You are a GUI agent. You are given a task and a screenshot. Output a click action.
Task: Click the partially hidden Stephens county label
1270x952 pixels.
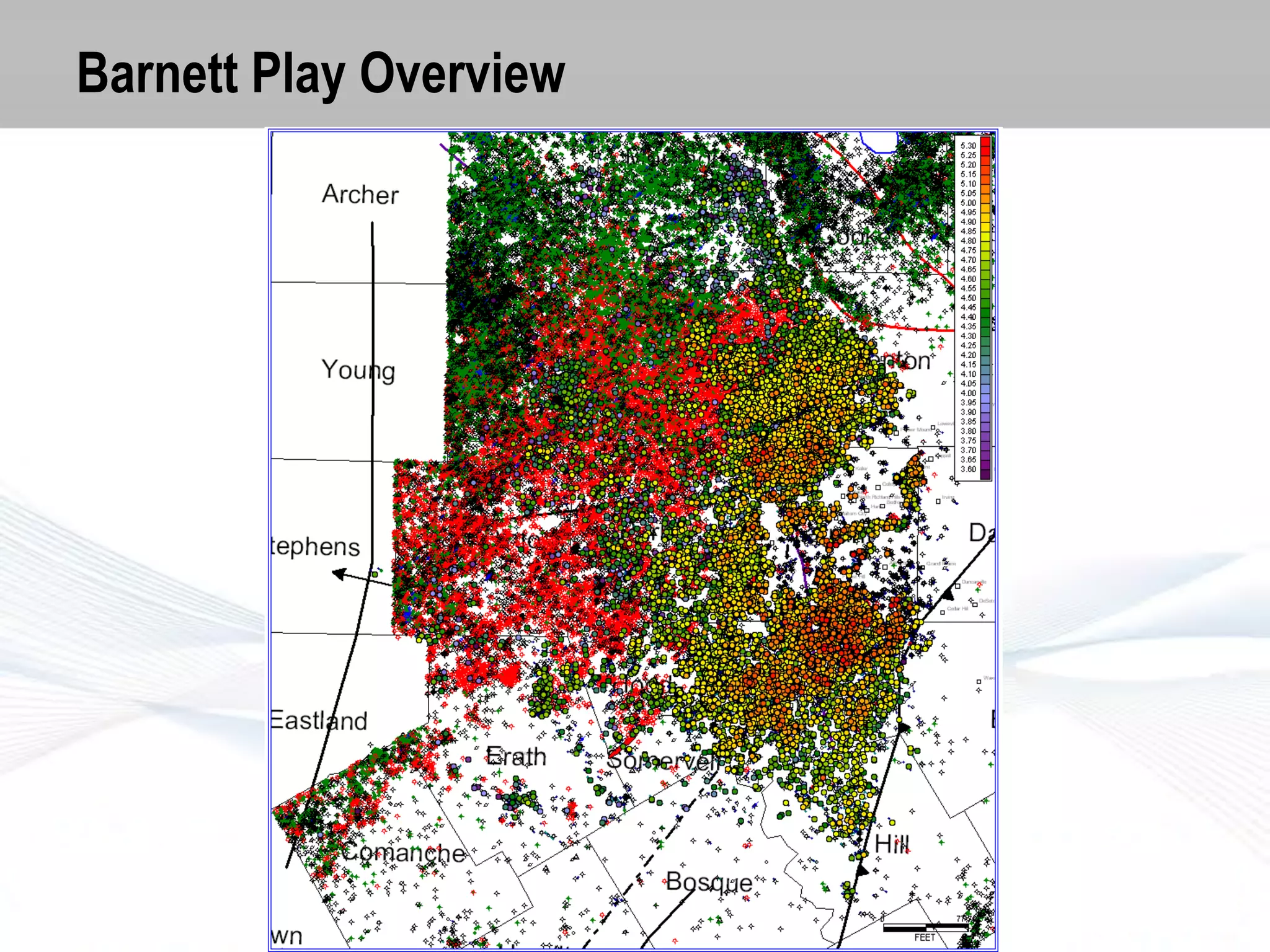coord(315,547)
